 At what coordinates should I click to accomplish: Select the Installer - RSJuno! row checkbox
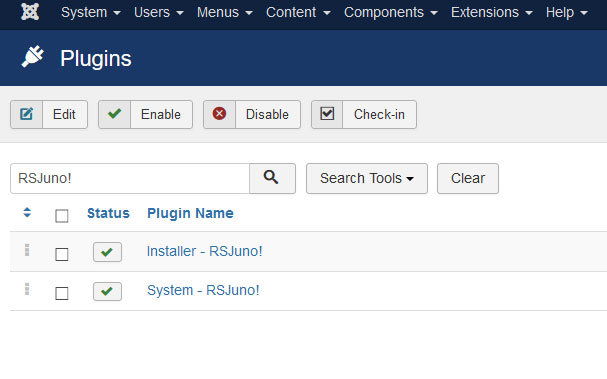click(x=62, y=255)
